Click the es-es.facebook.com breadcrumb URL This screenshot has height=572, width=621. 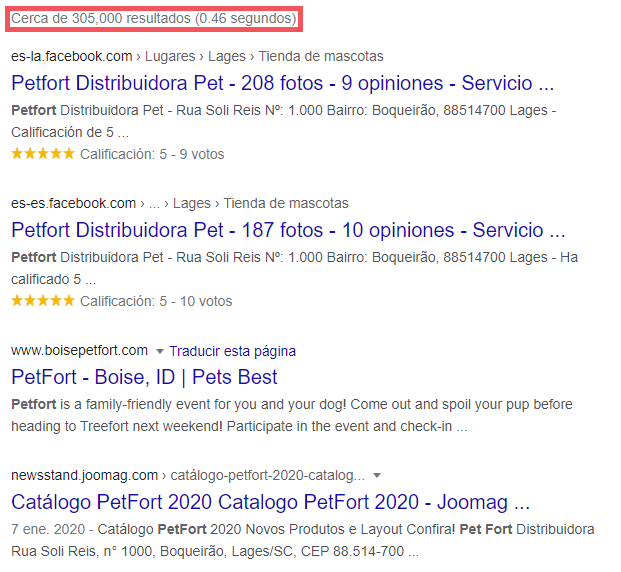(x=180, y=203)
